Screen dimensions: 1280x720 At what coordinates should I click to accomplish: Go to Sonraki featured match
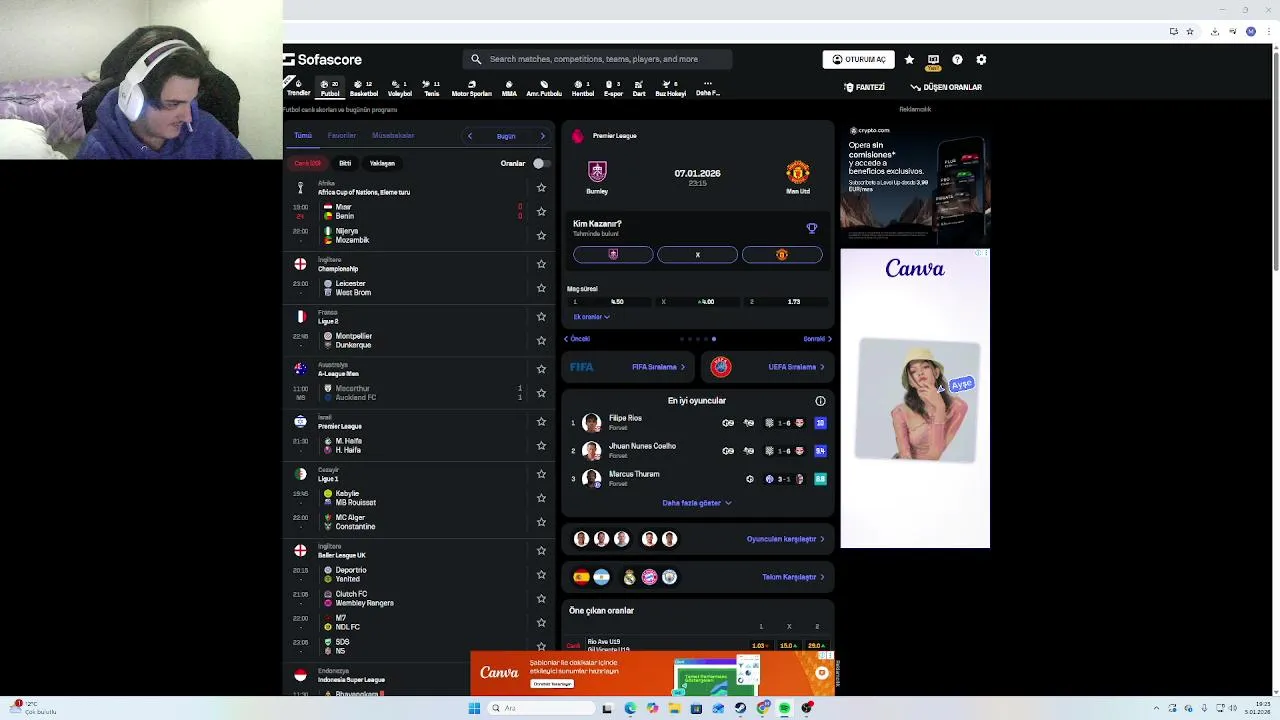pos(817,339)
